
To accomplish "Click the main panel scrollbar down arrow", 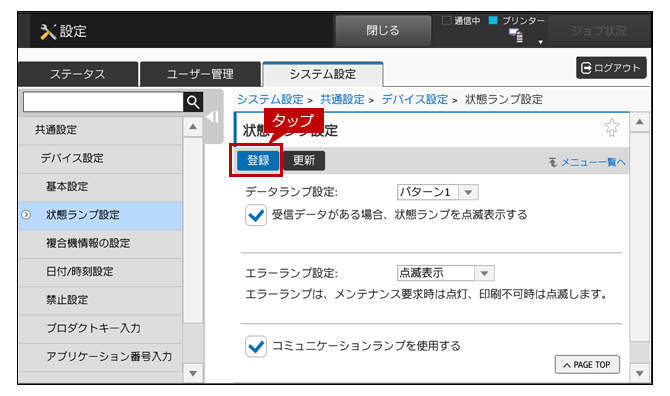I will coord(640,373).
